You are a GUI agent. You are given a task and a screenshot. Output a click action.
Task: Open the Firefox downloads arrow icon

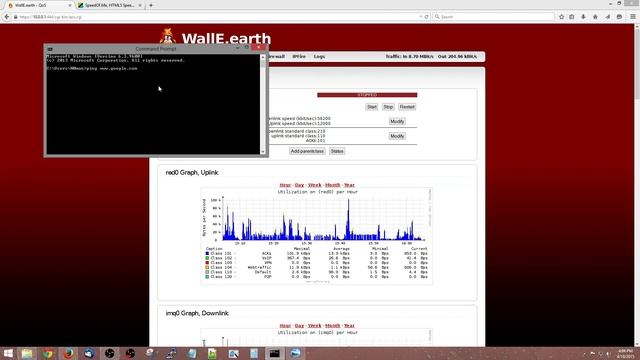coord(583,17)
